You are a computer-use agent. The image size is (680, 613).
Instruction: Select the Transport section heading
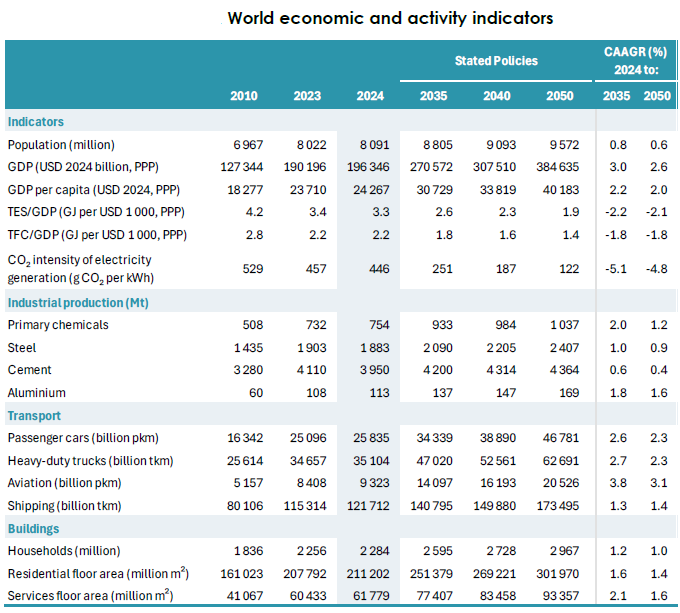click(34, 415)
